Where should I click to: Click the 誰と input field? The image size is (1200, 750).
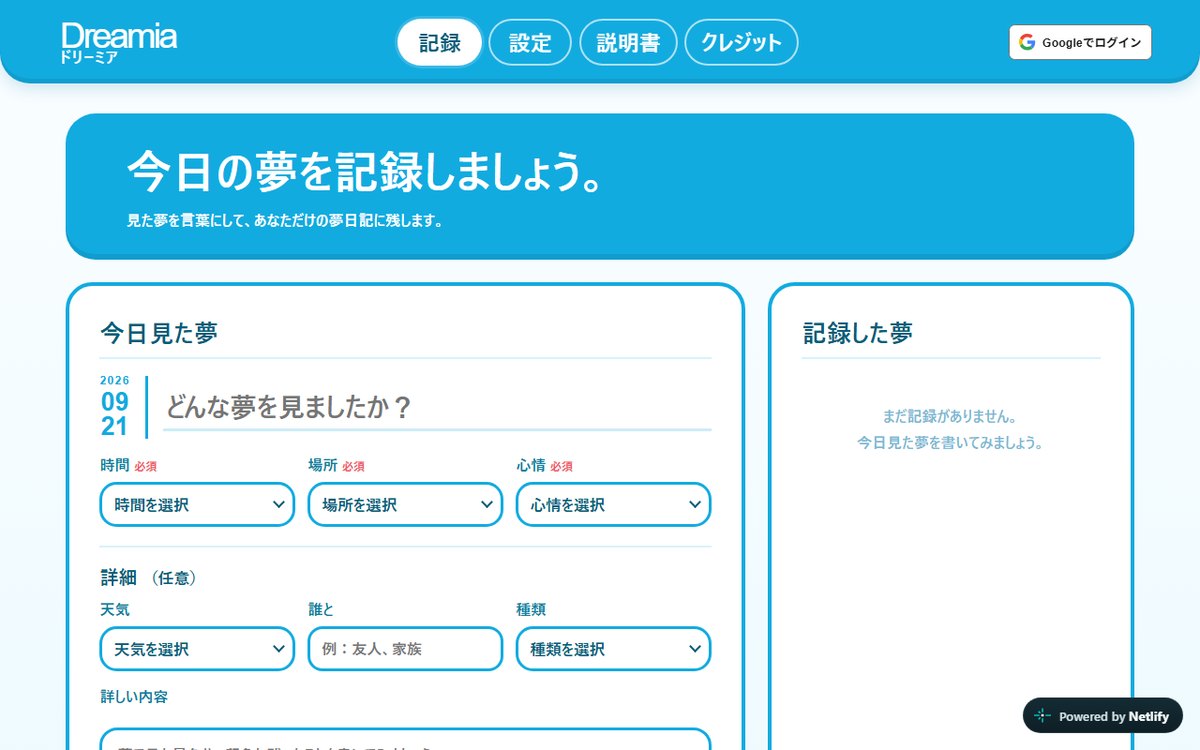(x=405, y=649)
